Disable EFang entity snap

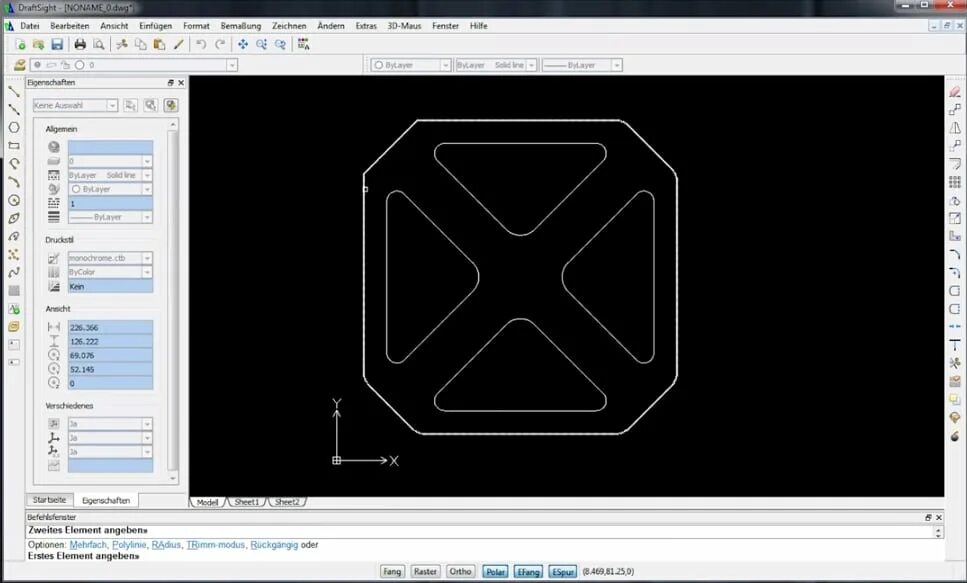click(x=528, y=571)
